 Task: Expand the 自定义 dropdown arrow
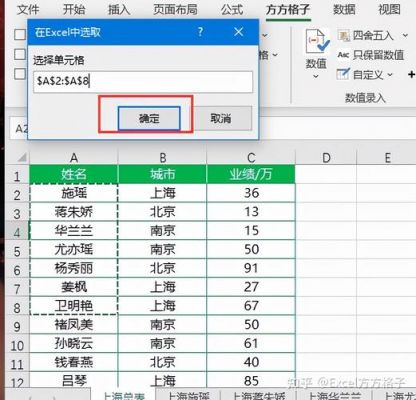coord(390,75)
